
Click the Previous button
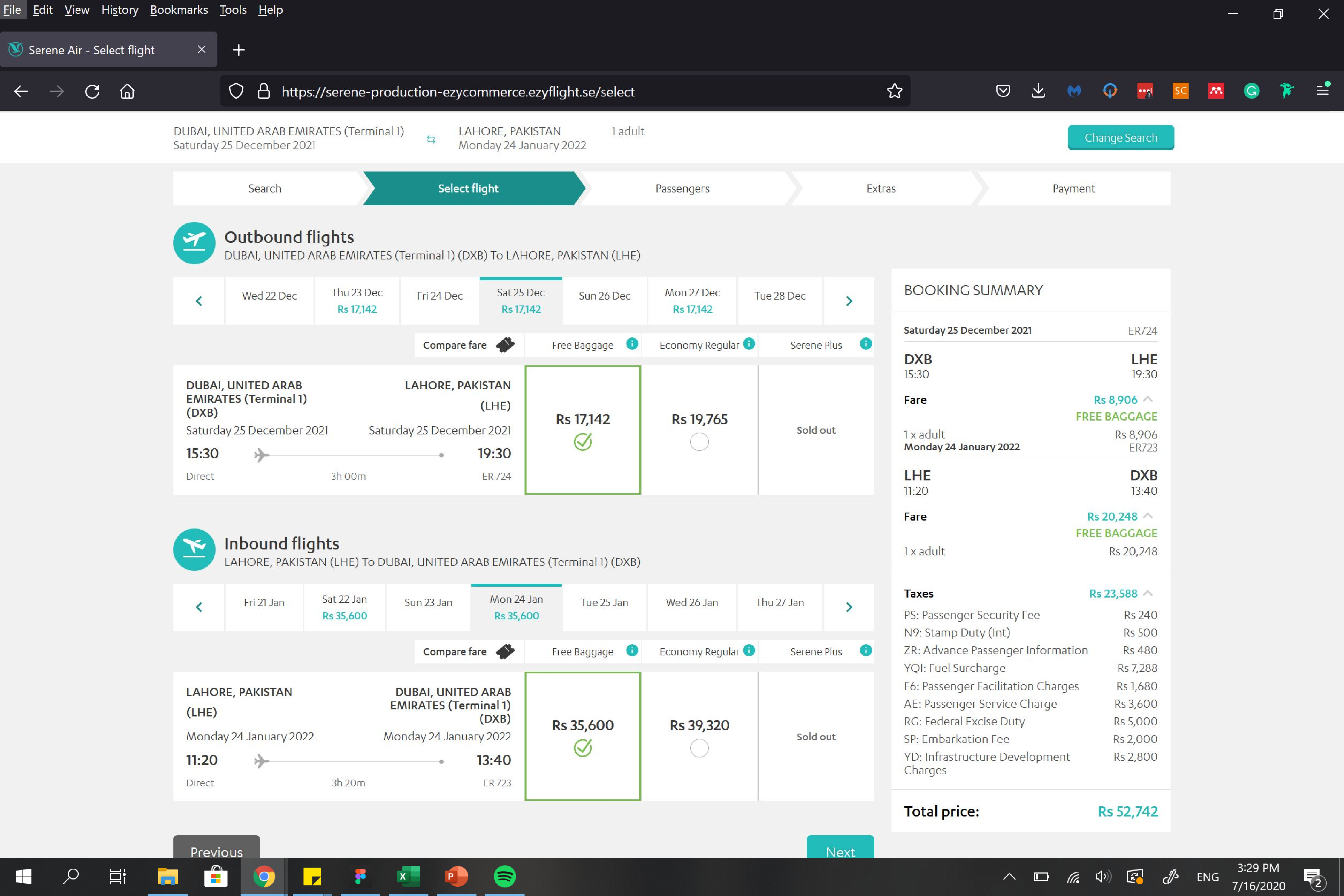coord(217,847)
